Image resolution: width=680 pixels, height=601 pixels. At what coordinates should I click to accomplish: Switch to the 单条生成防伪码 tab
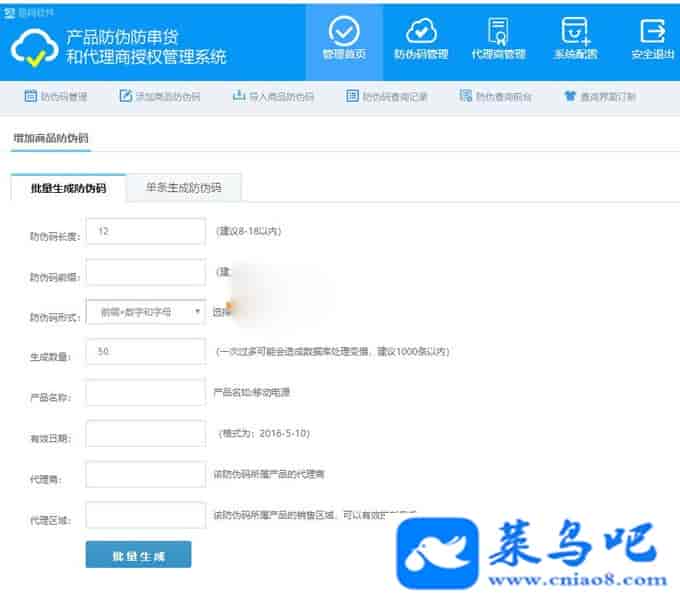point(183,188)
